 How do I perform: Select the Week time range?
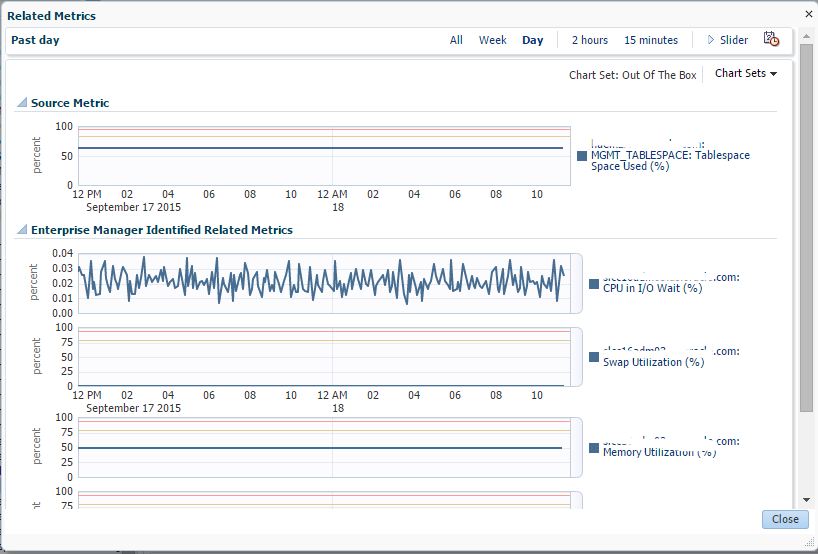click(492, 40)
